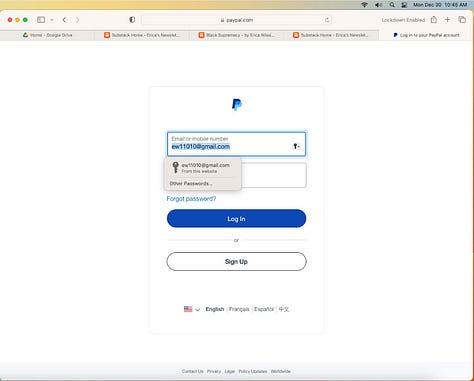Viewport: 474px width, 381px height.
Task: Switch language to Français
Action: [239, 309]
